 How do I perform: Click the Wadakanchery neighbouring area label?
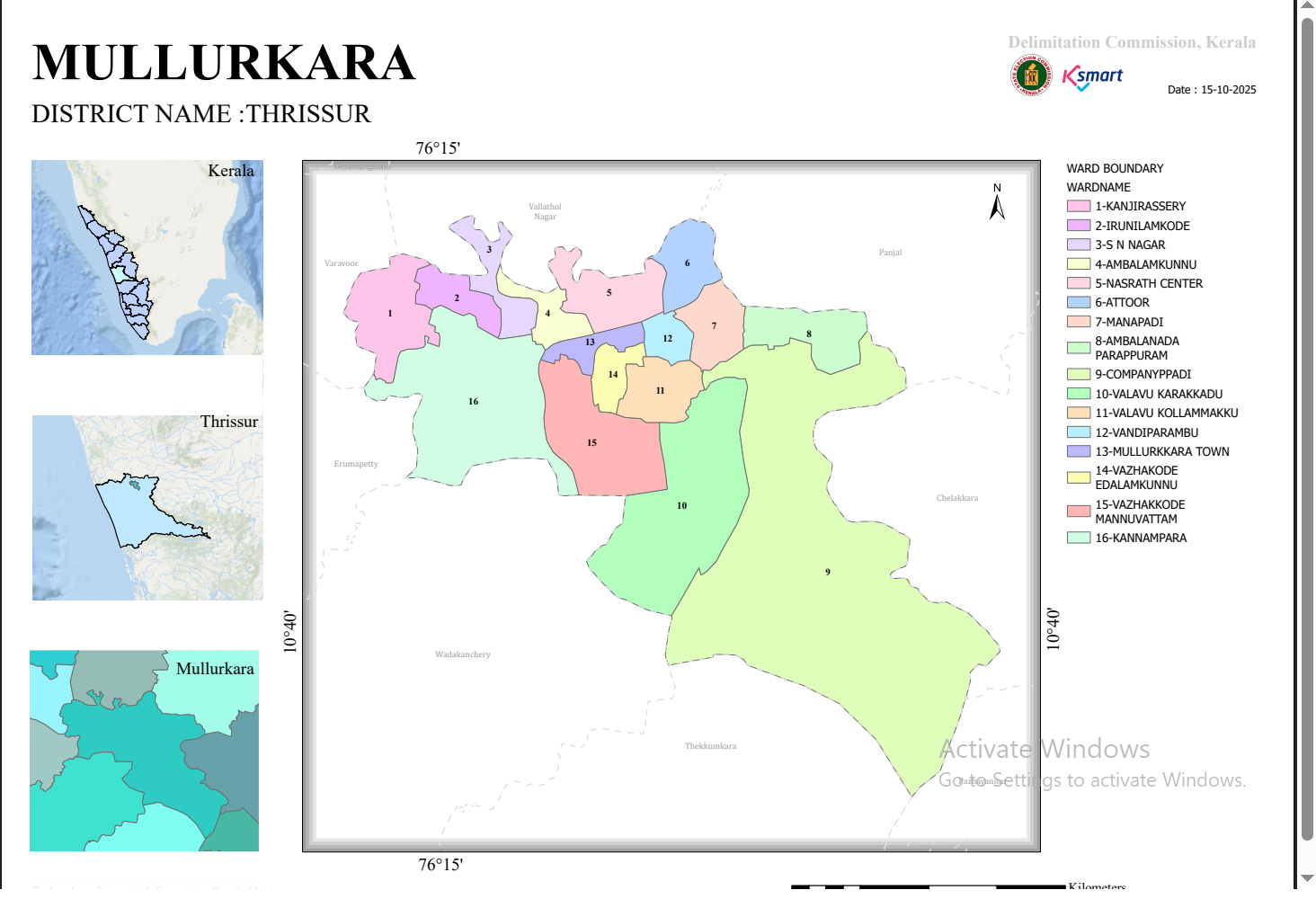463,654
